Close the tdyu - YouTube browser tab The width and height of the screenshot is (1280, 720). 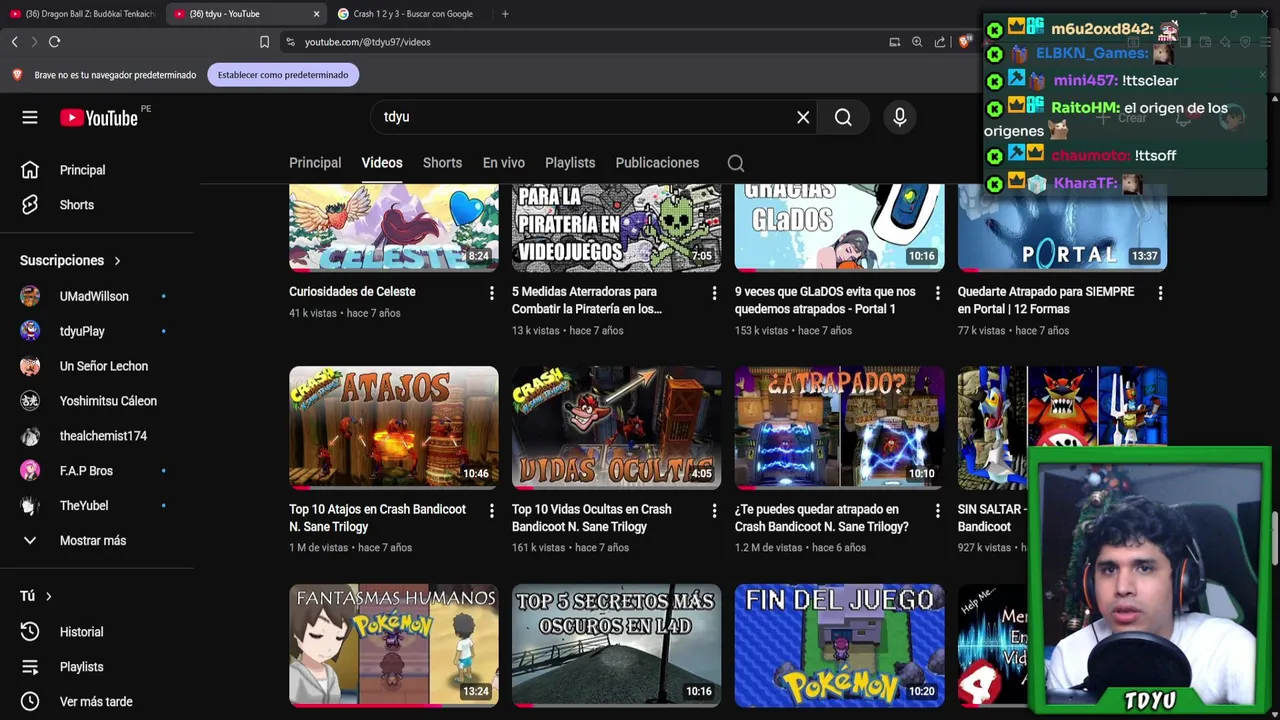[316, 14]
